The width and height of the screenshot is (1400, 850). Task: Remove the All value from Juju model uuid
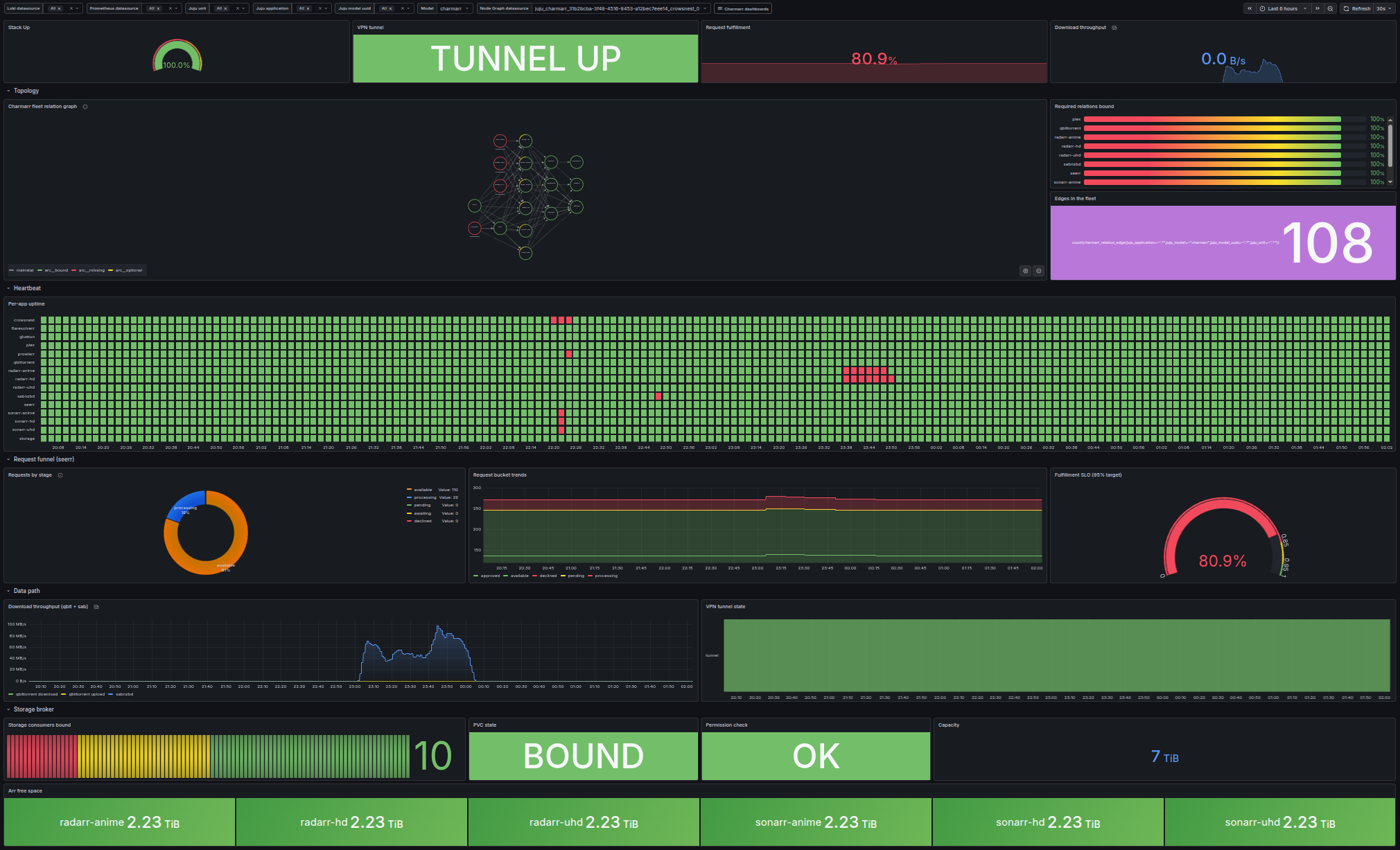click(390, 8)
